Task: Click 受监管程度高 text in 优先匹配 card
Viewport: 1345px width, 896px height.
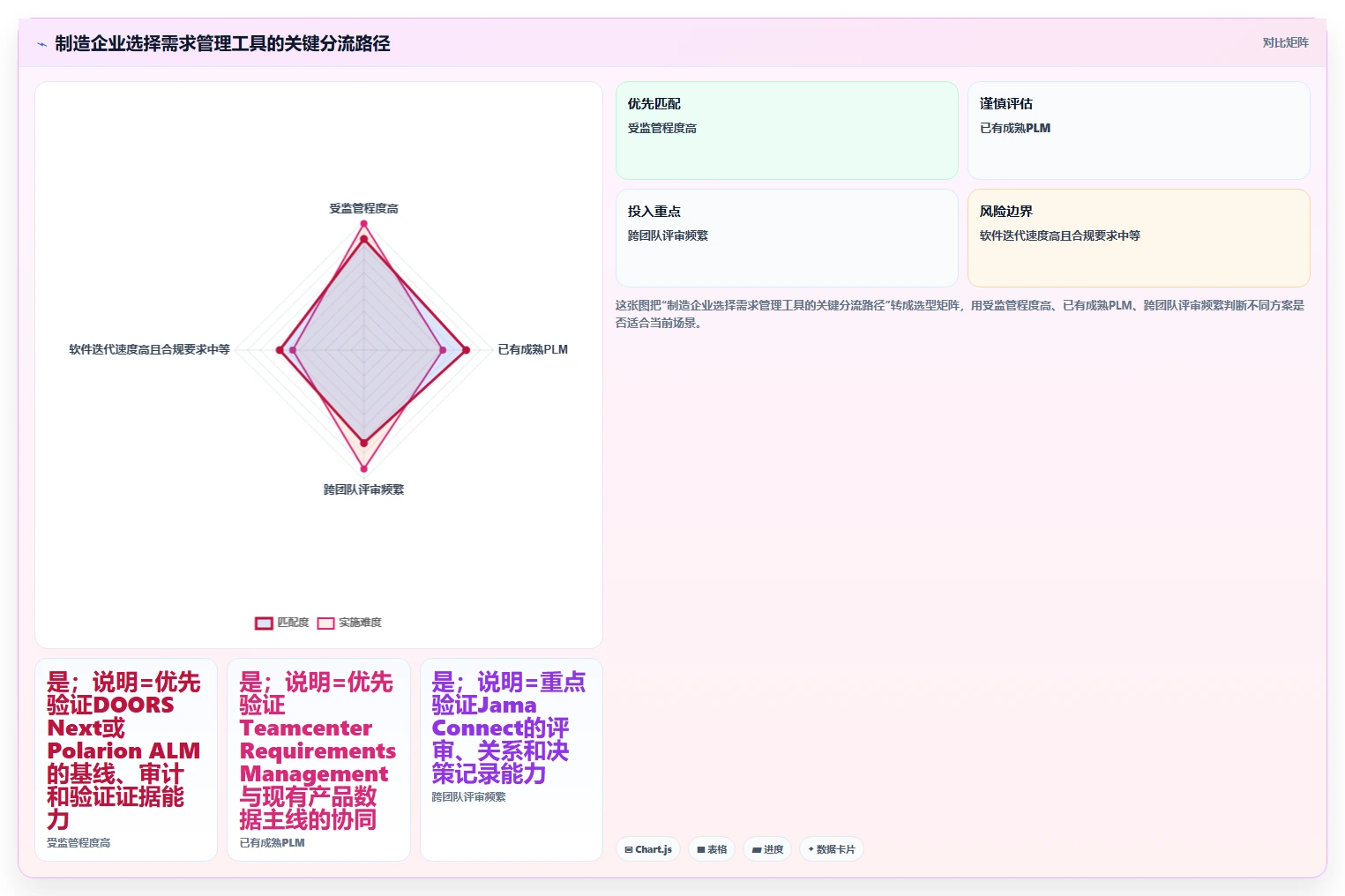Action: pos(662,129)
